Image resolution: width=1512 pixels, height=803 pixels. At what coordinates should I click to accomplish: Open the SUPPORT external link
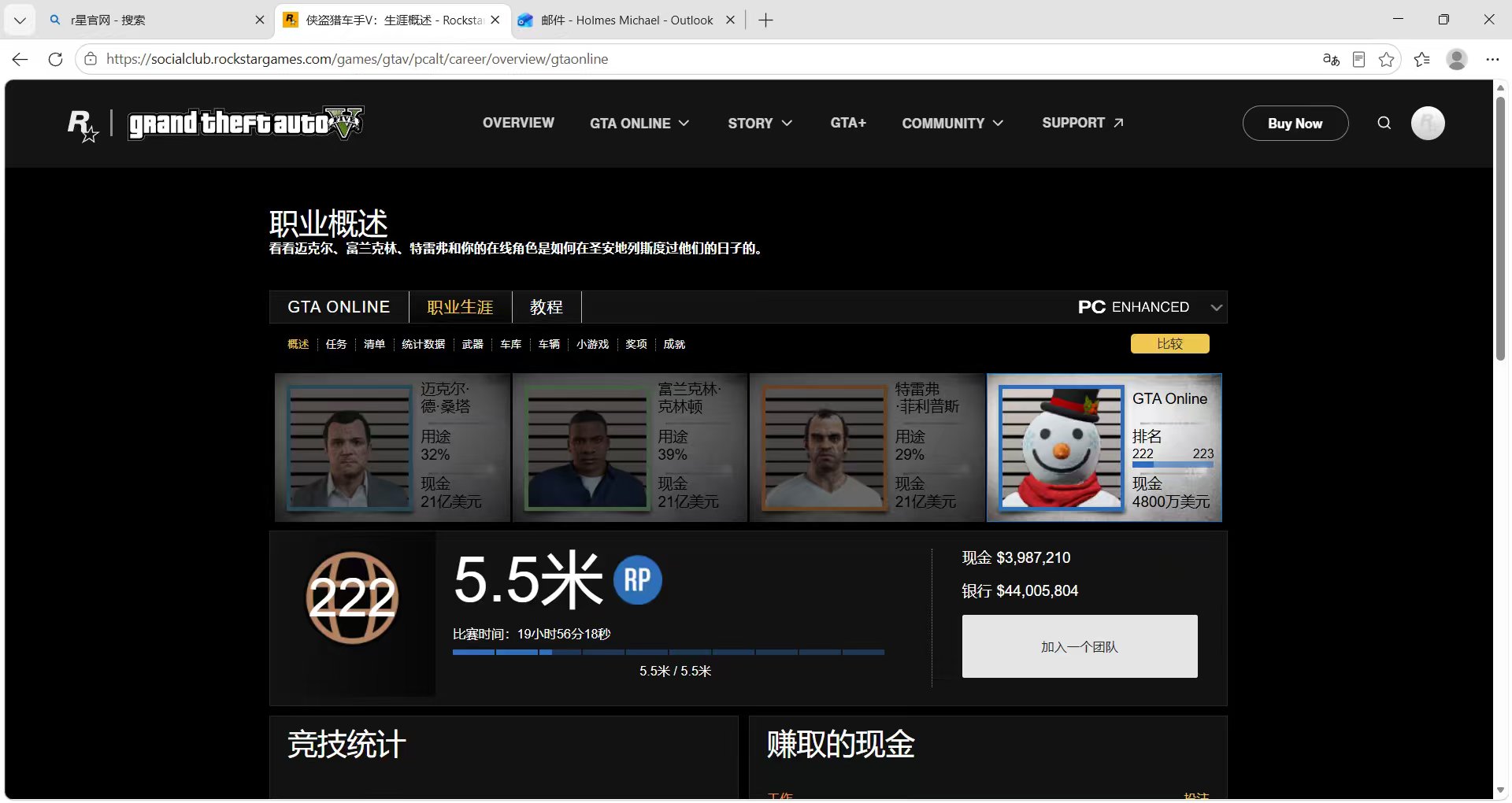(1083, 123)
